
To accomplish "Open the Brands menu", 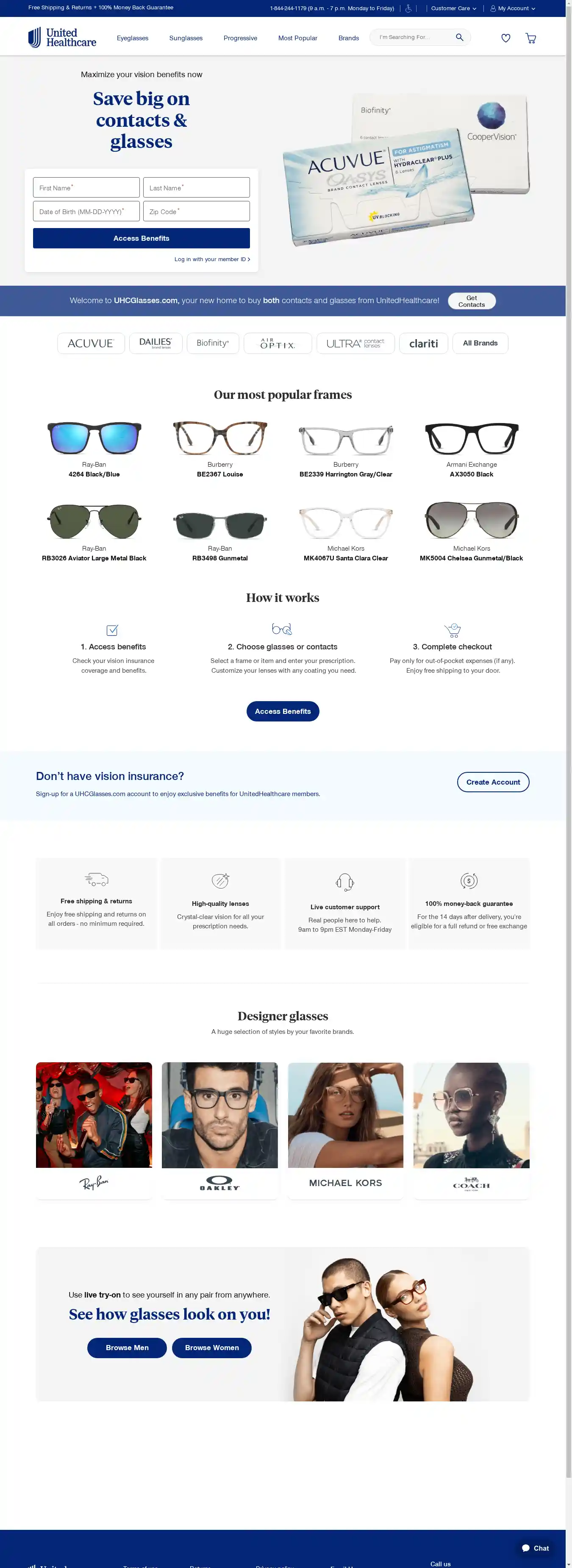I will tap(349, 38).
